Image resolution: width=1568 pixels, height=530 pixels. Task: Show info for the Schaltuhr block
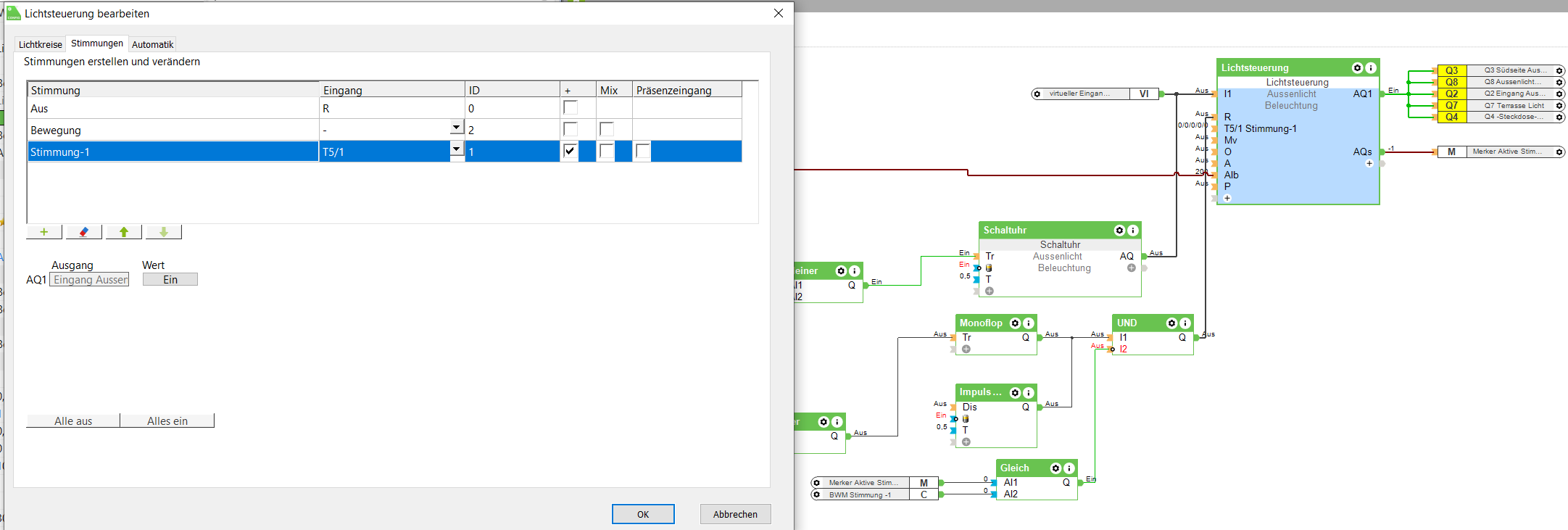[x=1133, y=231]
